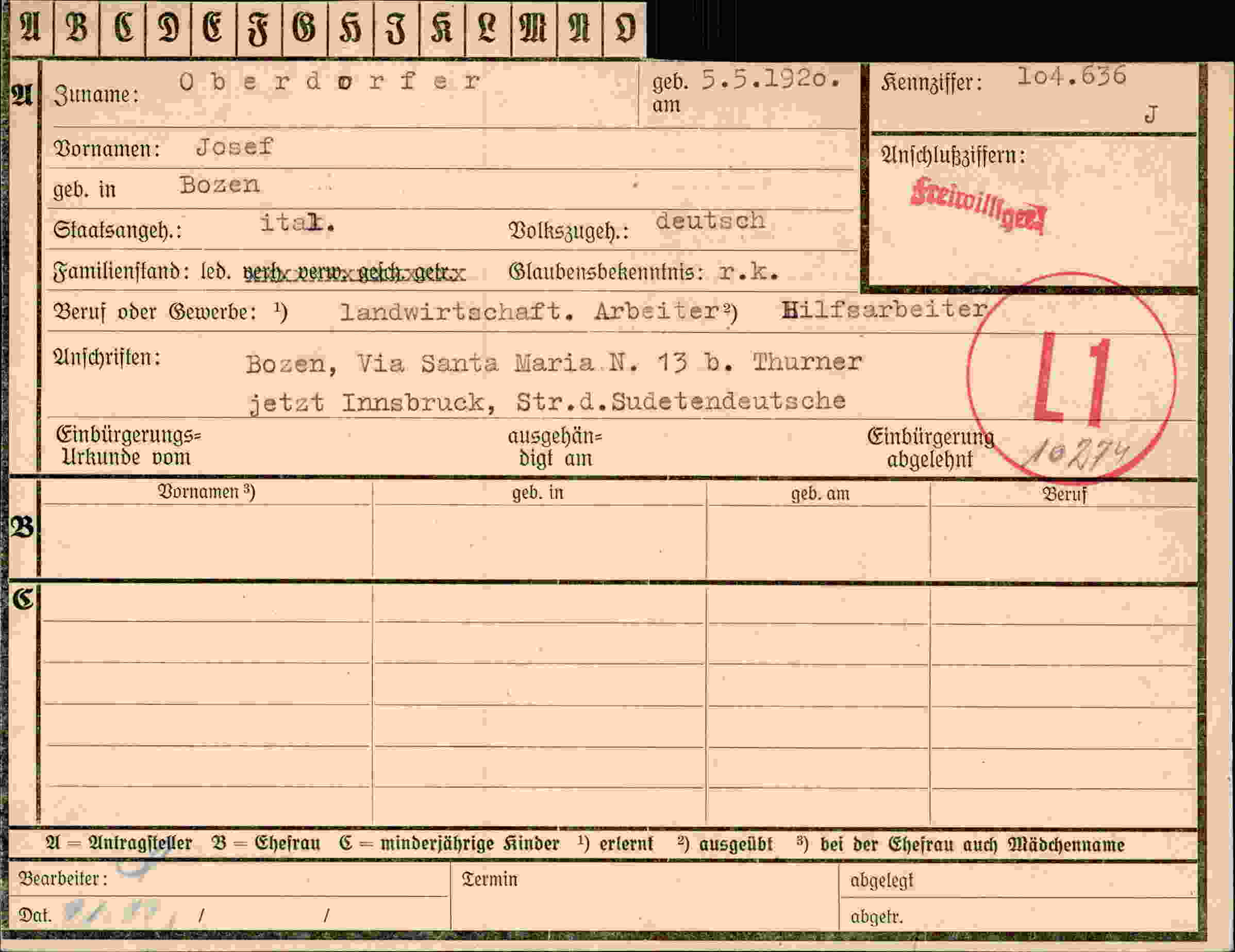This screenshot has width=1235, height=952.
Task: Click the surname 'Oberdorfer'
Action: pos(330,82)
